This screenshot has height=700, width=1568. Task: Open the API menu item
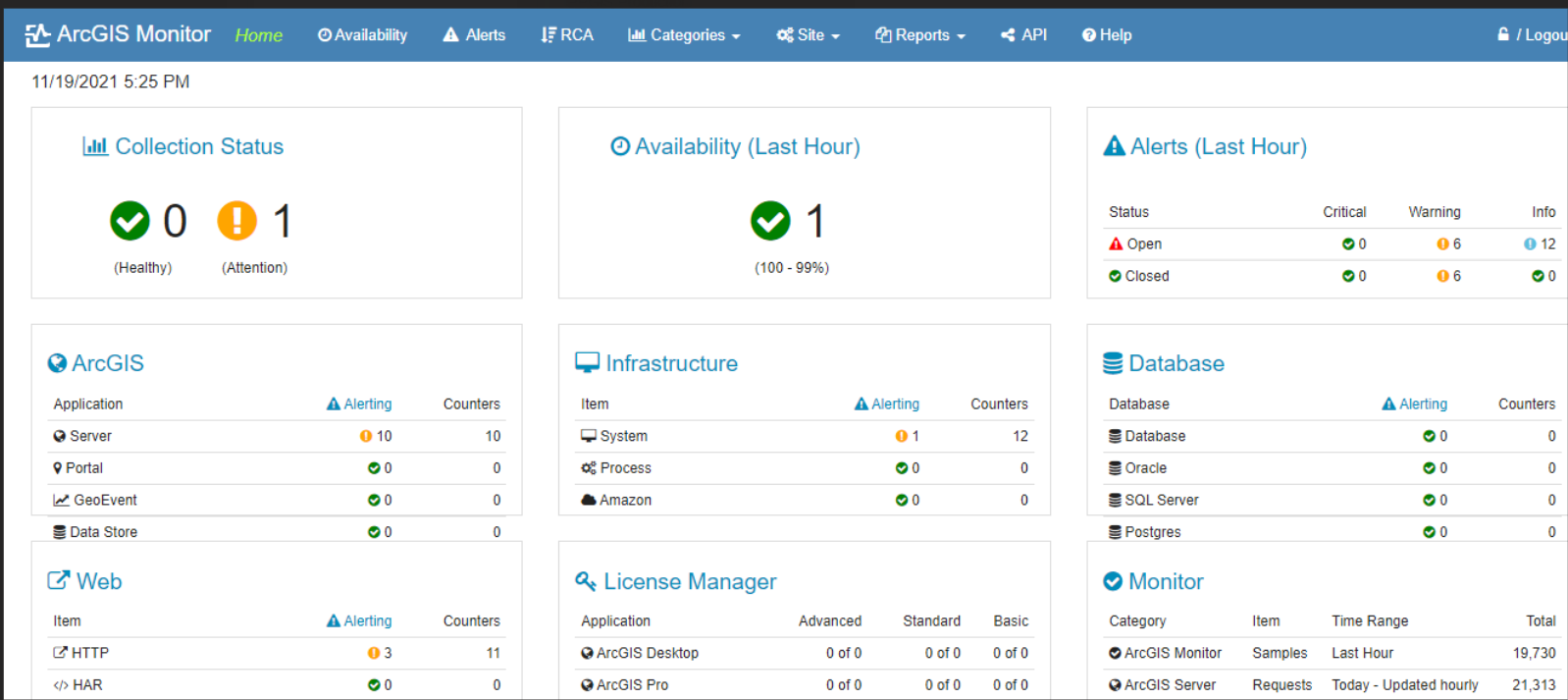point(1023,35)
